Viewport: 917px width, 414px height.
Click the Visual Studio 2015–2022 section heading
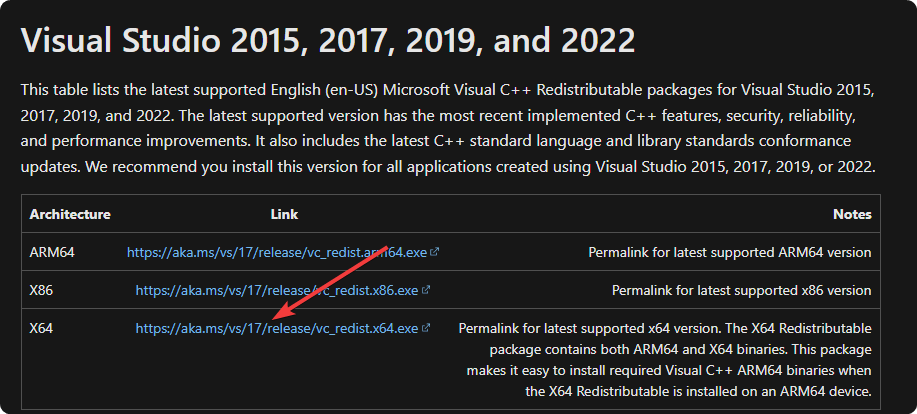pos(328,41)
